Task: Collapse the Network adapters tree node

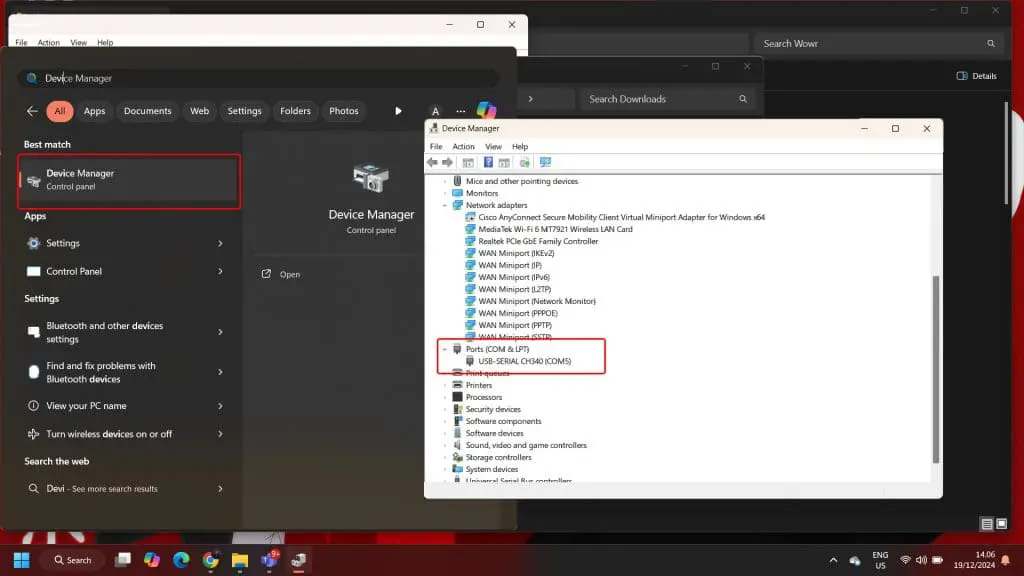Action: tap(446, 205)
